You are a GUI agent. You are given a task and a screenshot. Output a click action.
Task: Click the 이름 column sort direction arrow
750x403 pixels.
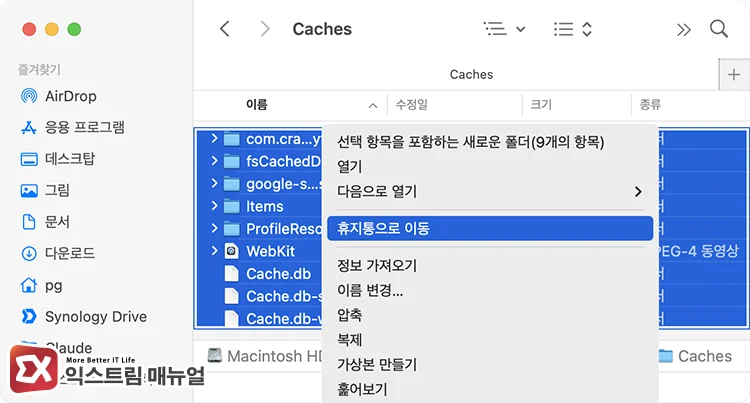[373, 106]
